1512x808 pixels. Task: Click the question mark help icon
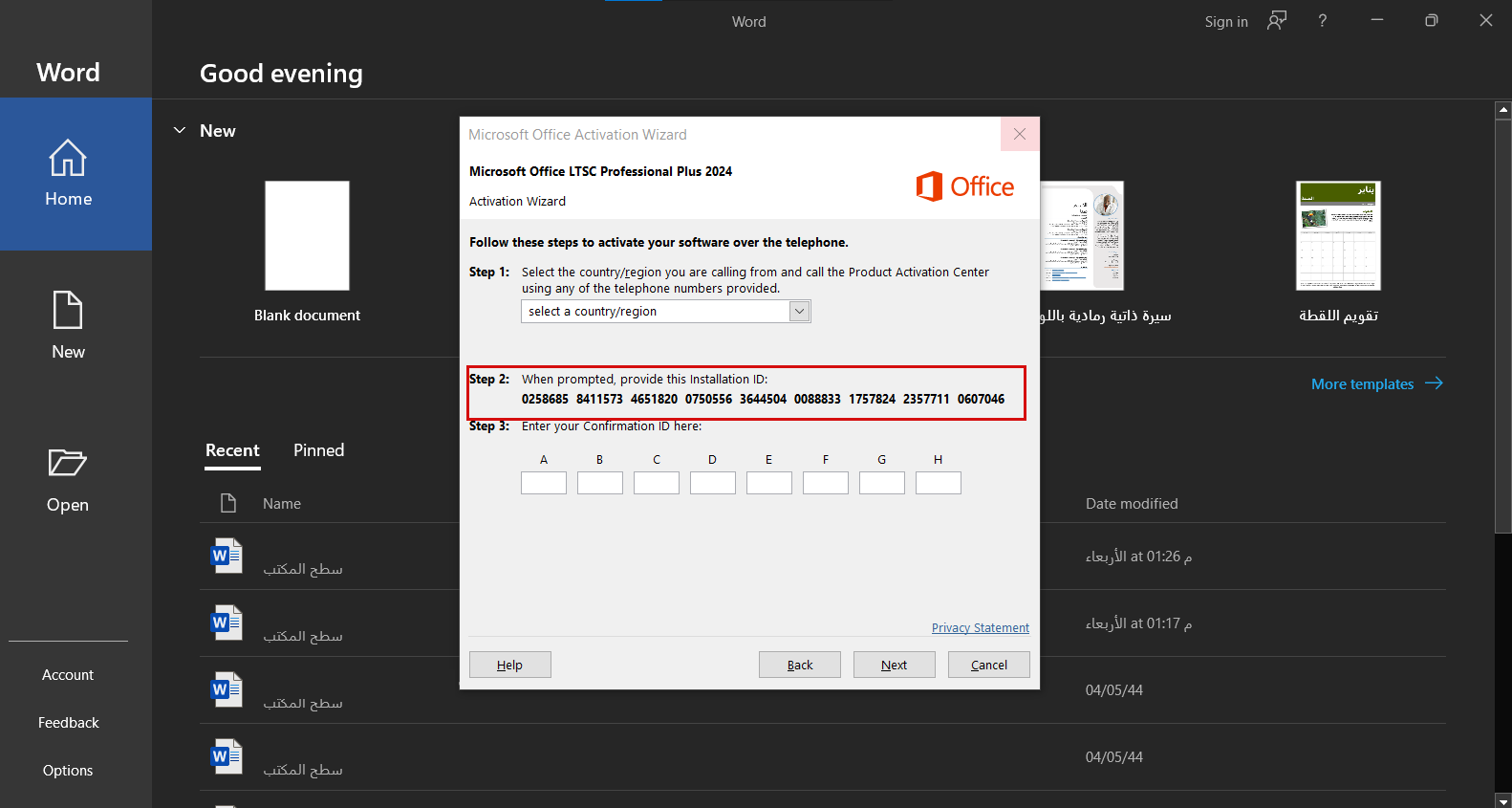(x=1323, y=21)
